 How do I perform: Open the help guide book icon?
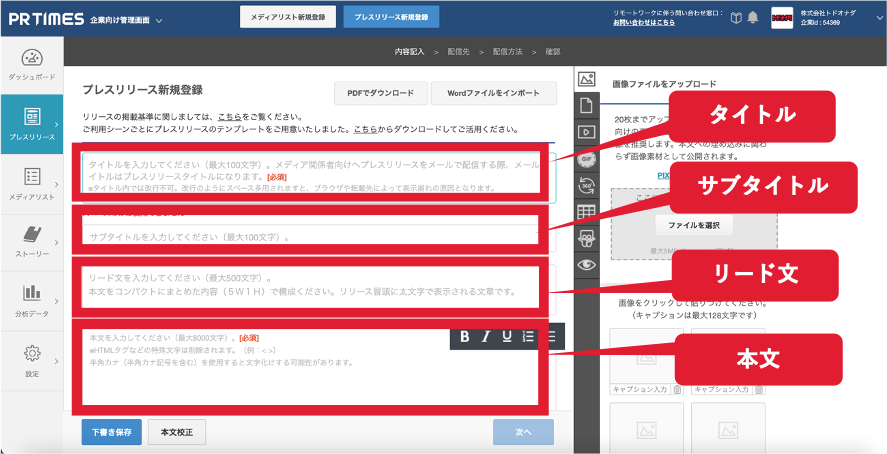(736, 18)
